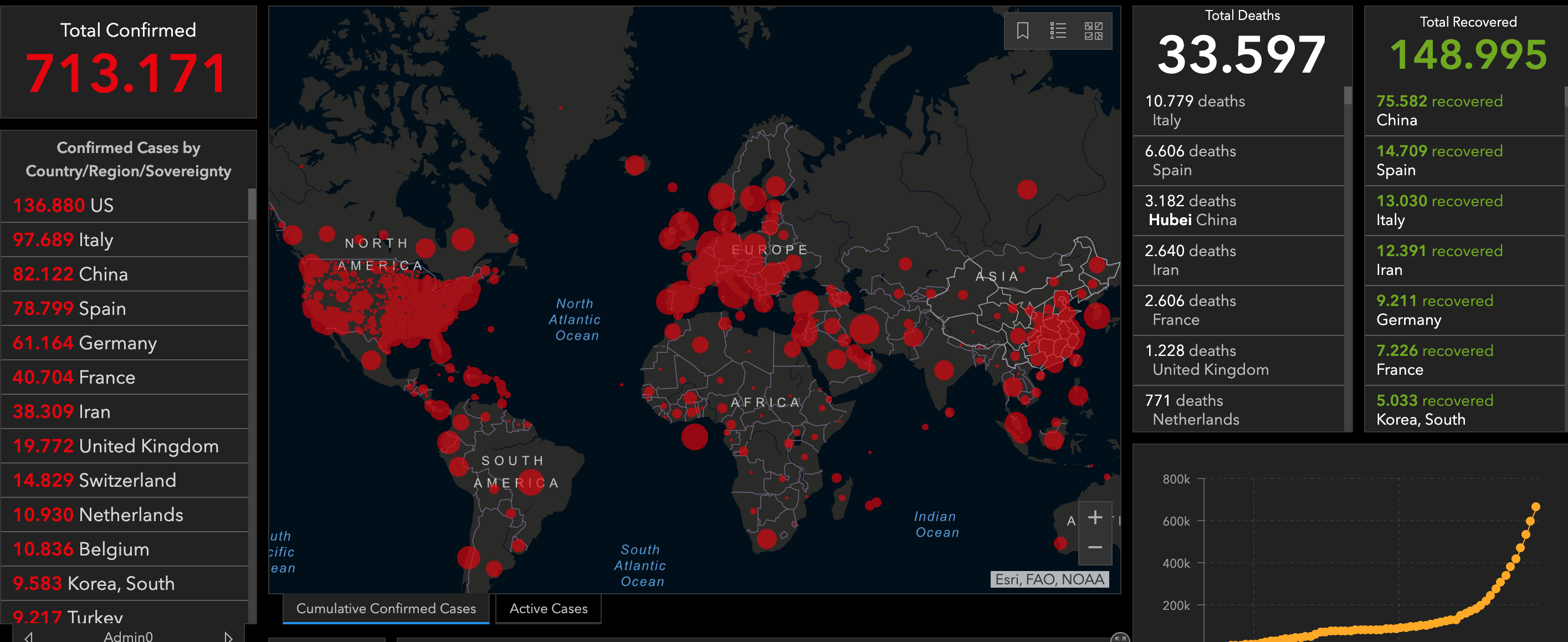Image resolution: width=1568 pixels, height=642 pixels.
Task: Zoom in the map with plus button
Action: tap(1094, 517)
